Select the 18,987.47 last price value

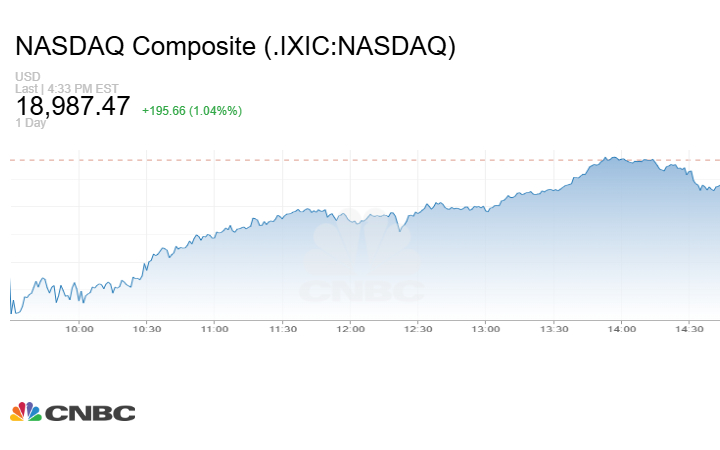[73, 106]
